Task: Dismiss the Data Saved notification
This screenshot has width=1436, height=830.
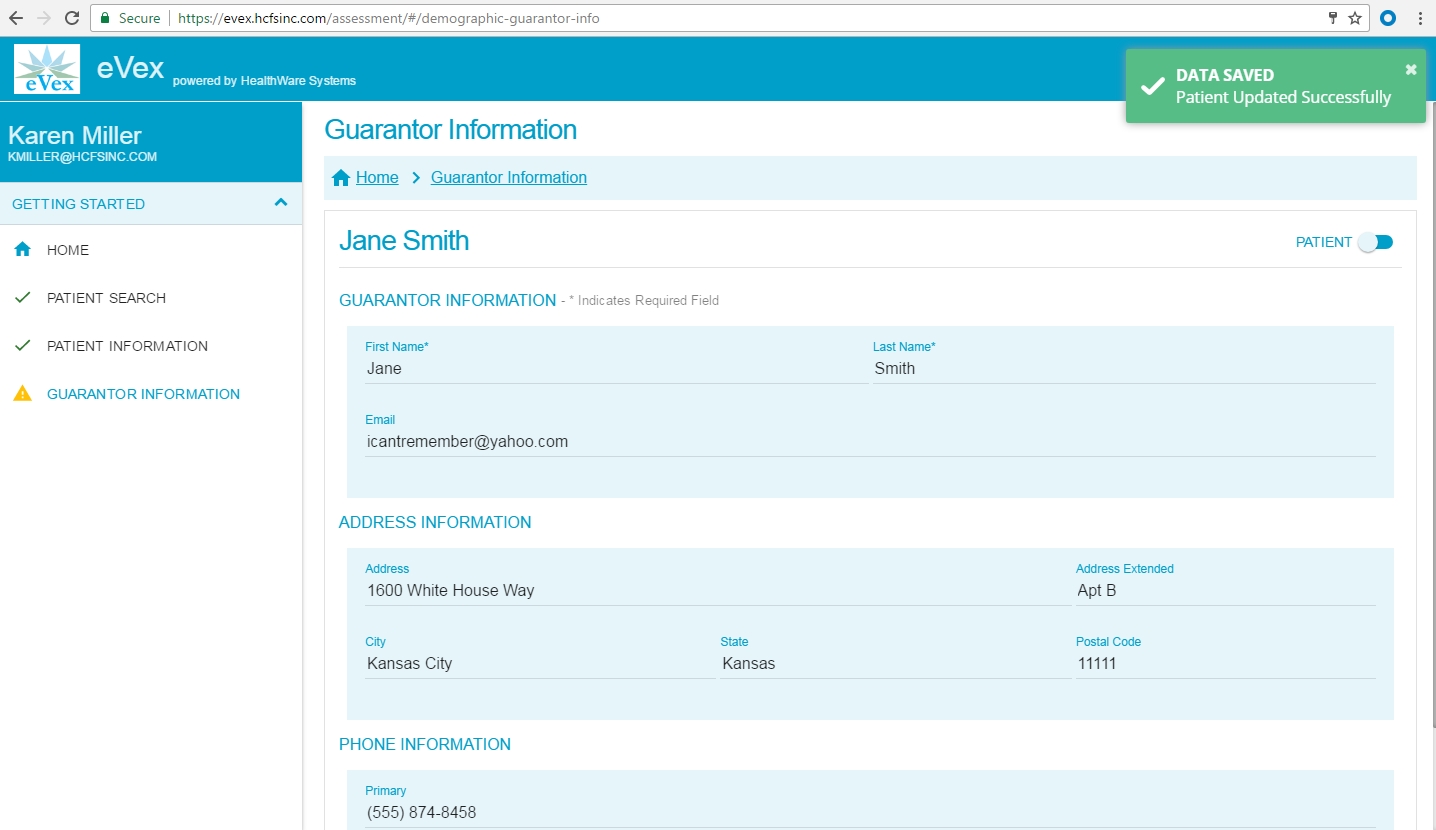Action: click(1410, 69)
